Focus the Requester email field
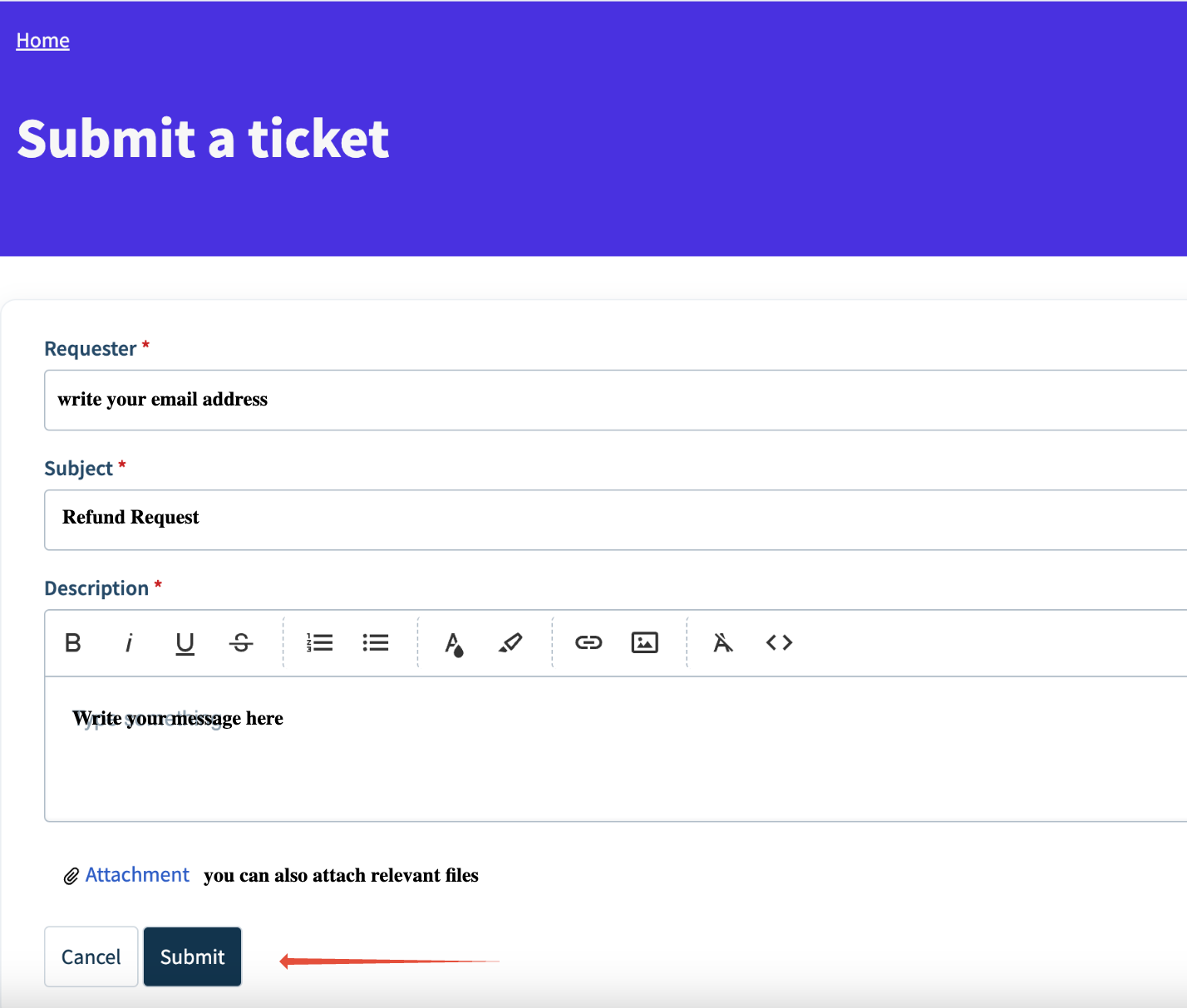 (x=615, y=400)
